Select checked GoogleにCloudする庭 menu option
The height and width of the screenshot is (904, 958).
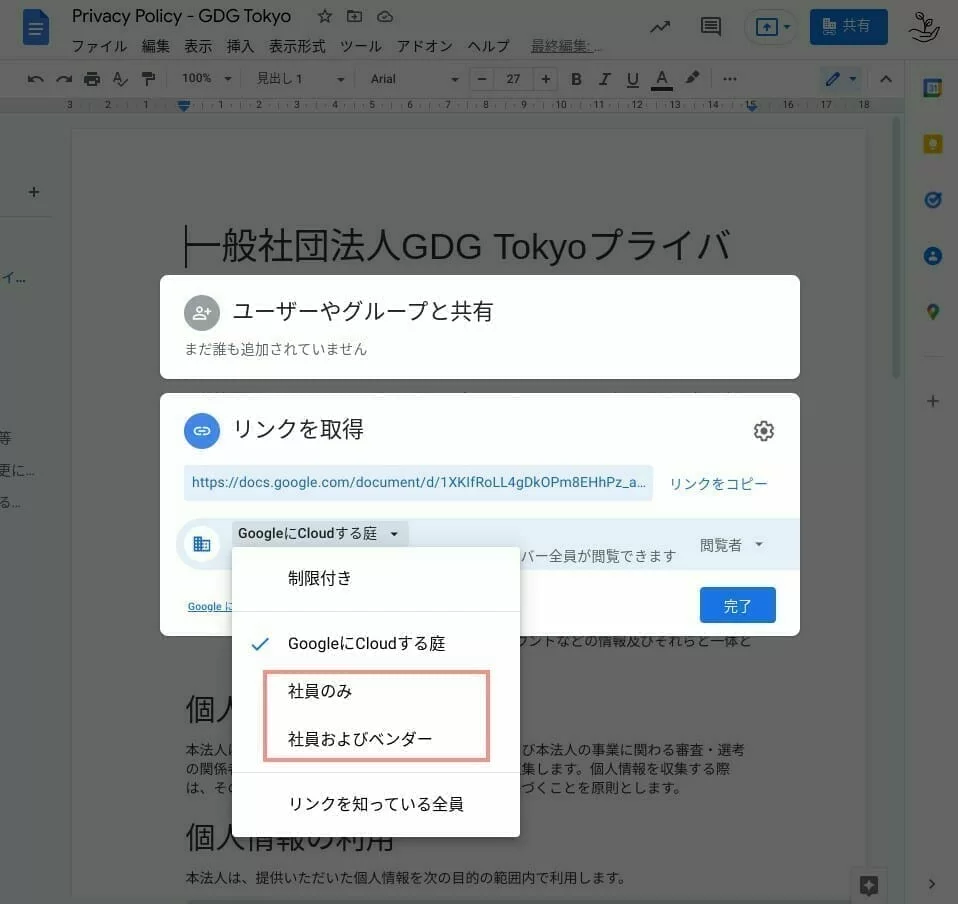(x=376, y=644)
